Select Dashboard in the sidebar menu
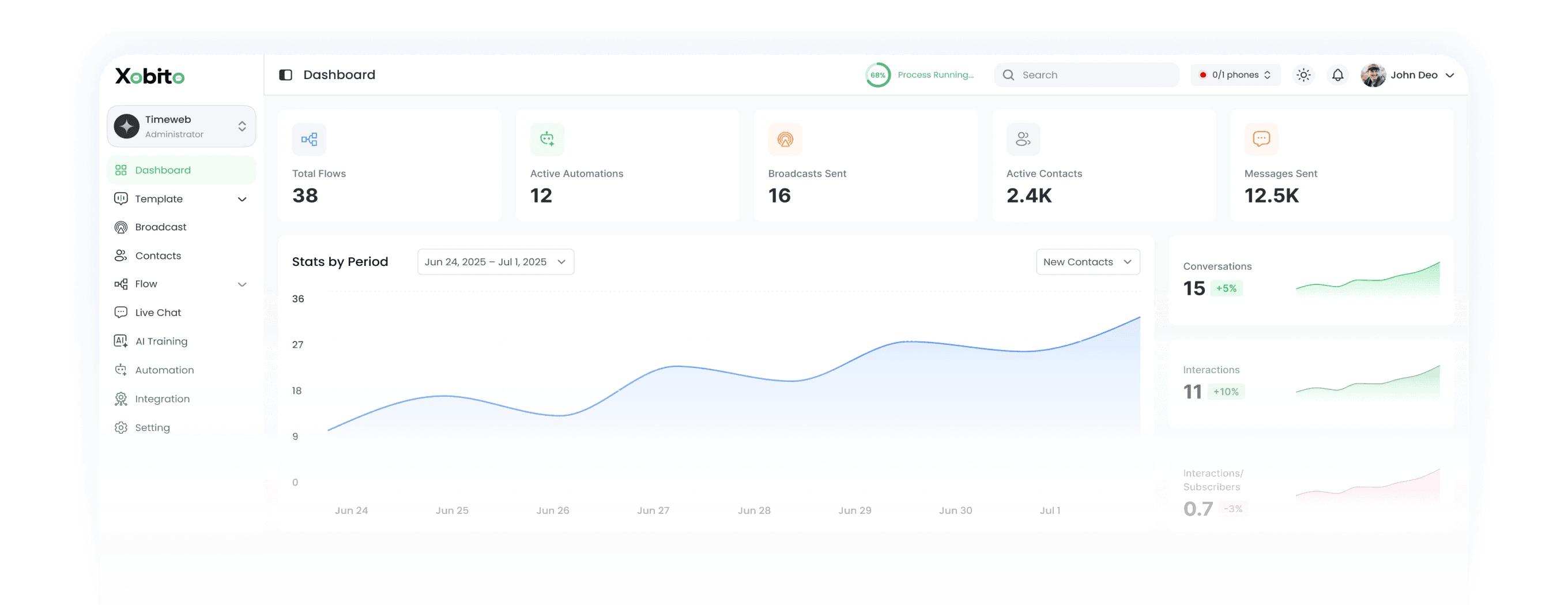Screen dimensions: 1568x605 click(x=162, y=170)
